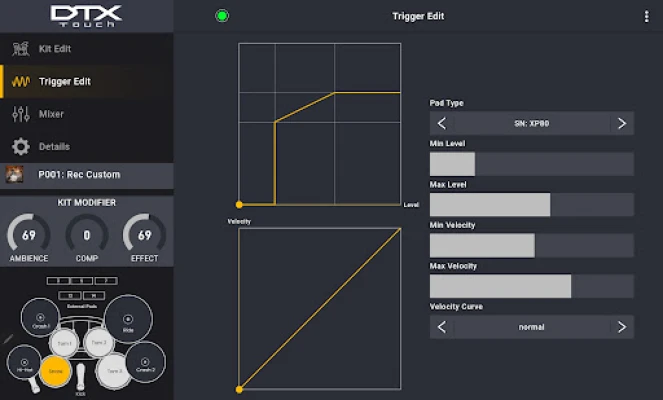Select the lower-left external pad box
Image resolution: width=663 pixels, height=400 pixels.
tap(70, 296)
